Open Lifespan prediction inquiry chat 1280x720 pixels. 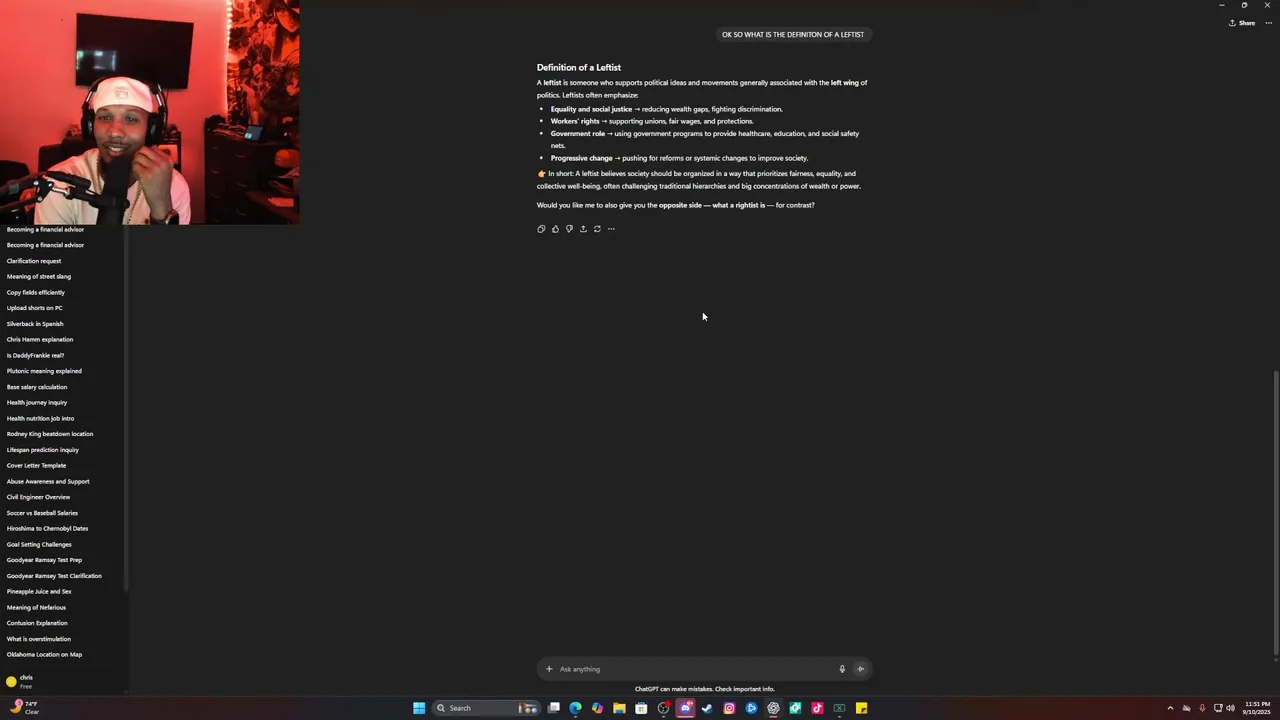click(x=43, y=450)
